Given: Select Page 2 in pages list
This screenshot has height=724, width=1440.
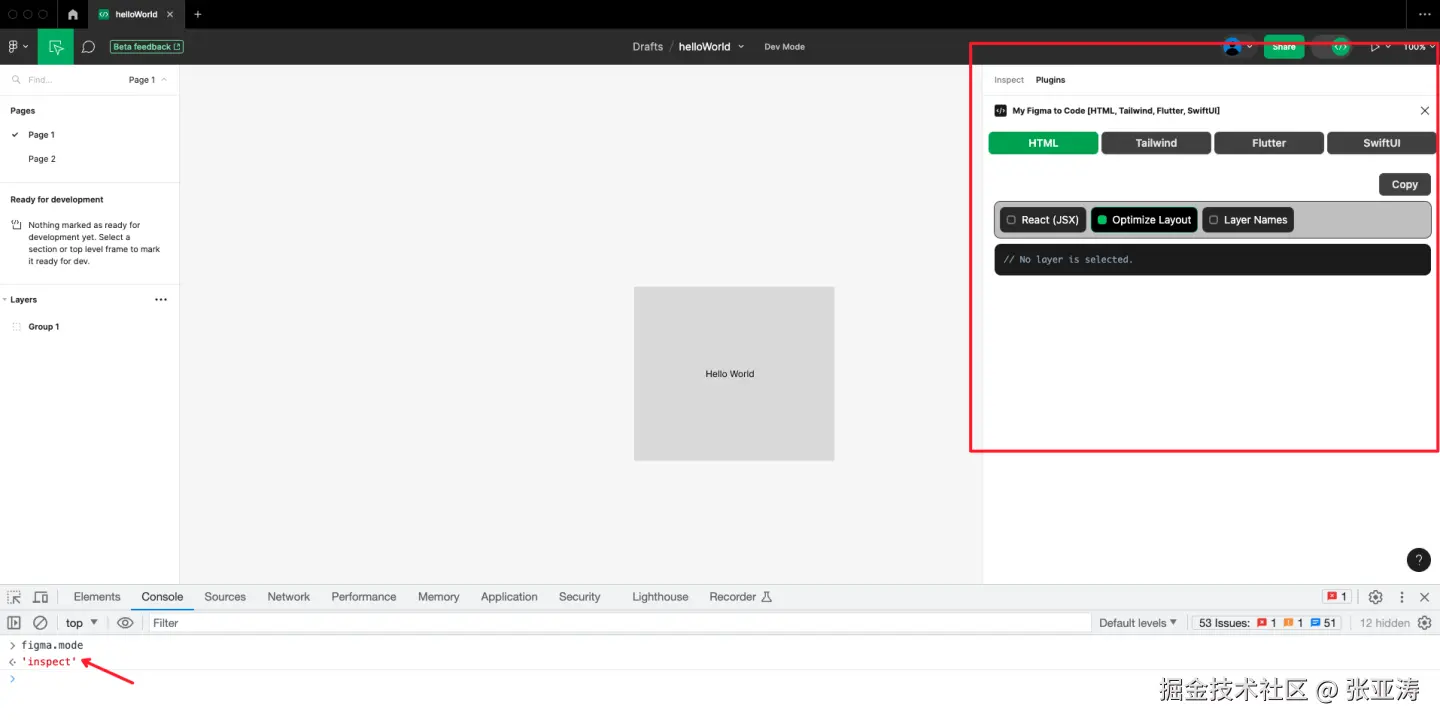Looking at the screenshot, I should coord(42,159).
